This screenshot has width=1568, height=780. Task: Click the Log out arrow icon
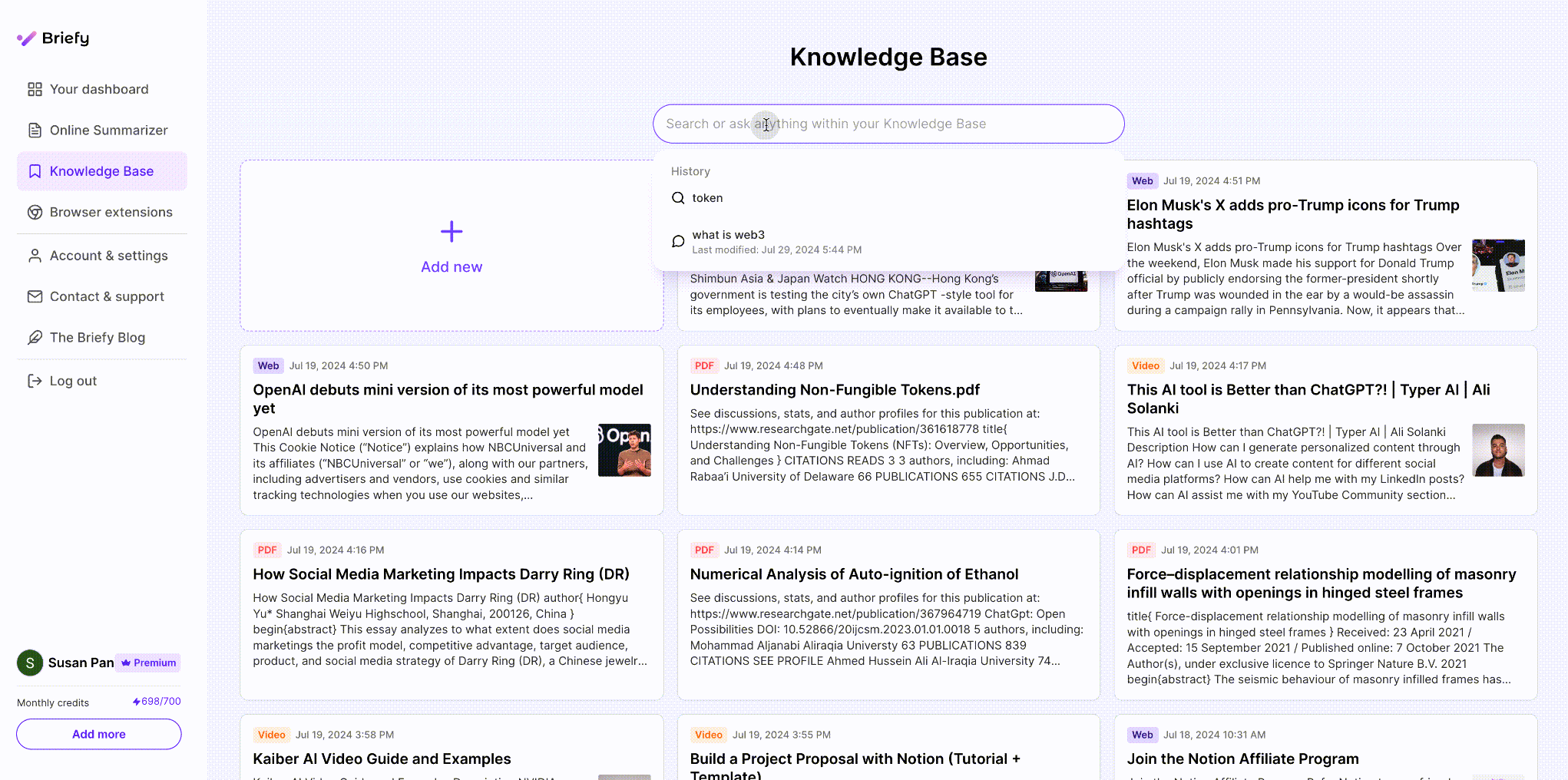tap(35, 381)
